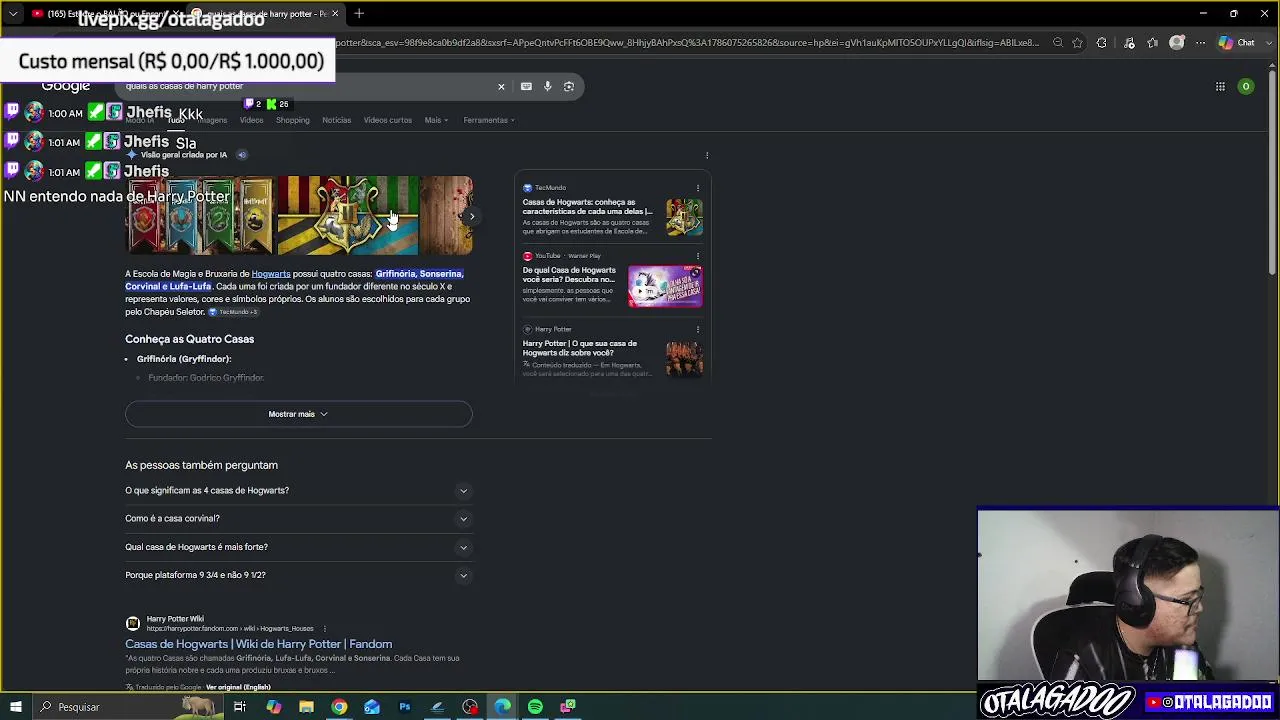Screen dimensions: 1280x720
Task: Open options for the YouTube source card
Action: click(698, 256)
